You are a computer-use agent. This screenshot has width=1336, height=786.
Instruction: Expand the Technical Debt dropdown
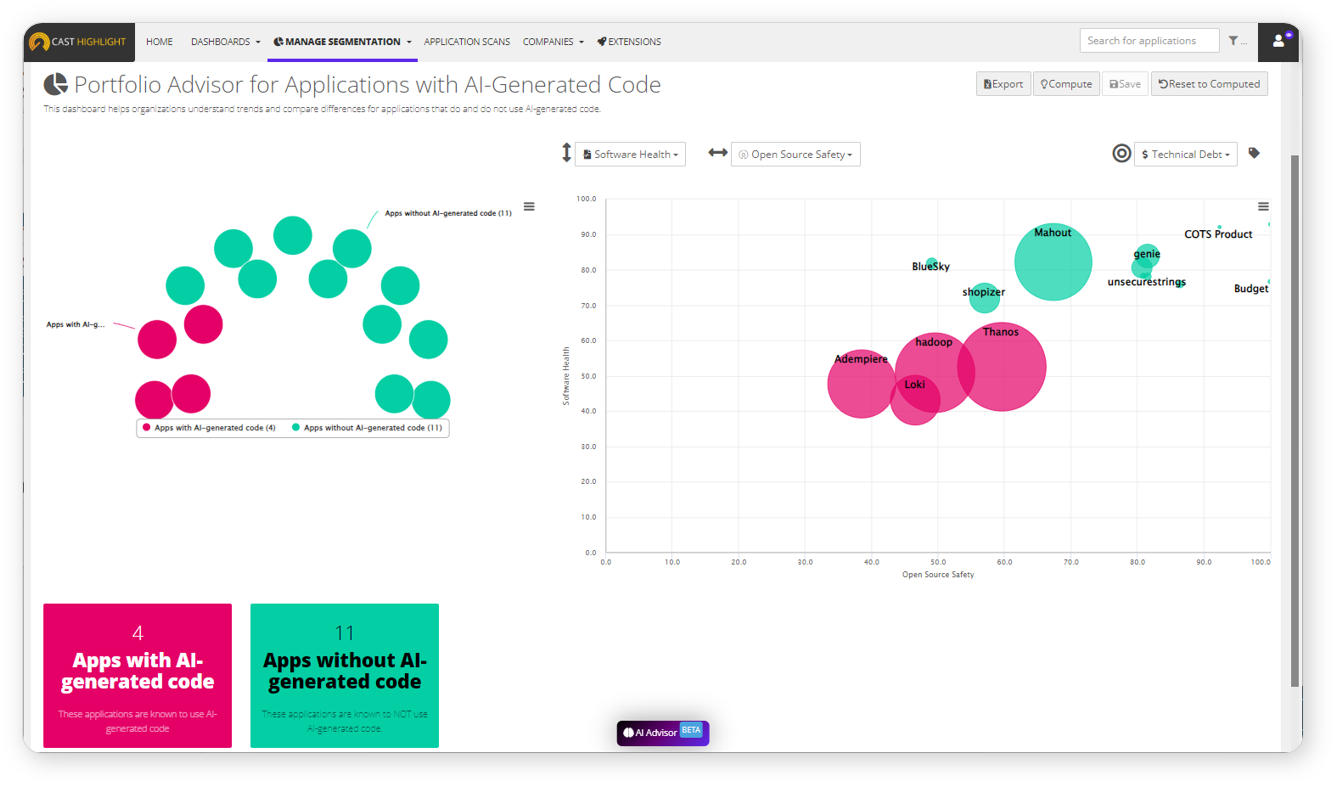(x=1186, y=154)
